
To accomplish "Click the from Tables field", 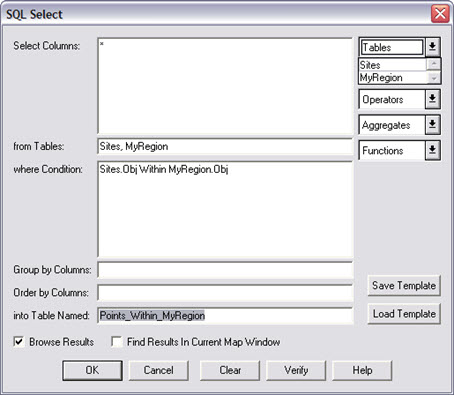I will coord(225,147).
